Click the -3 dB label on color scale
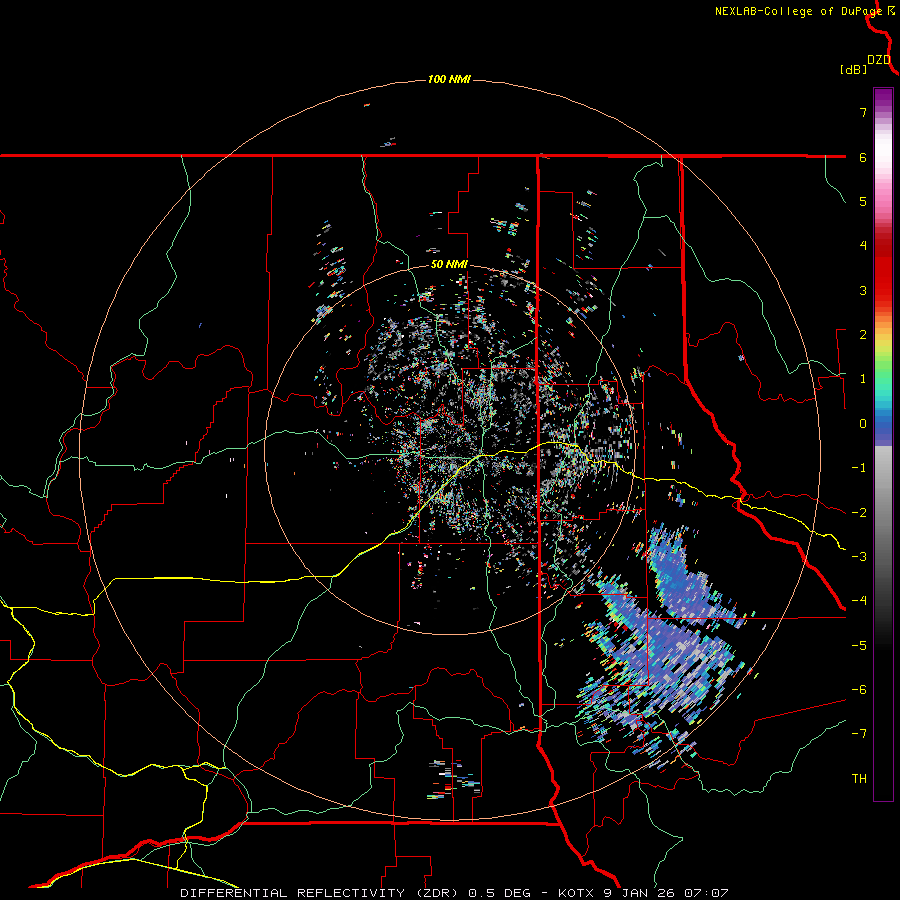900x900 pixels. (x=859, y=557)
